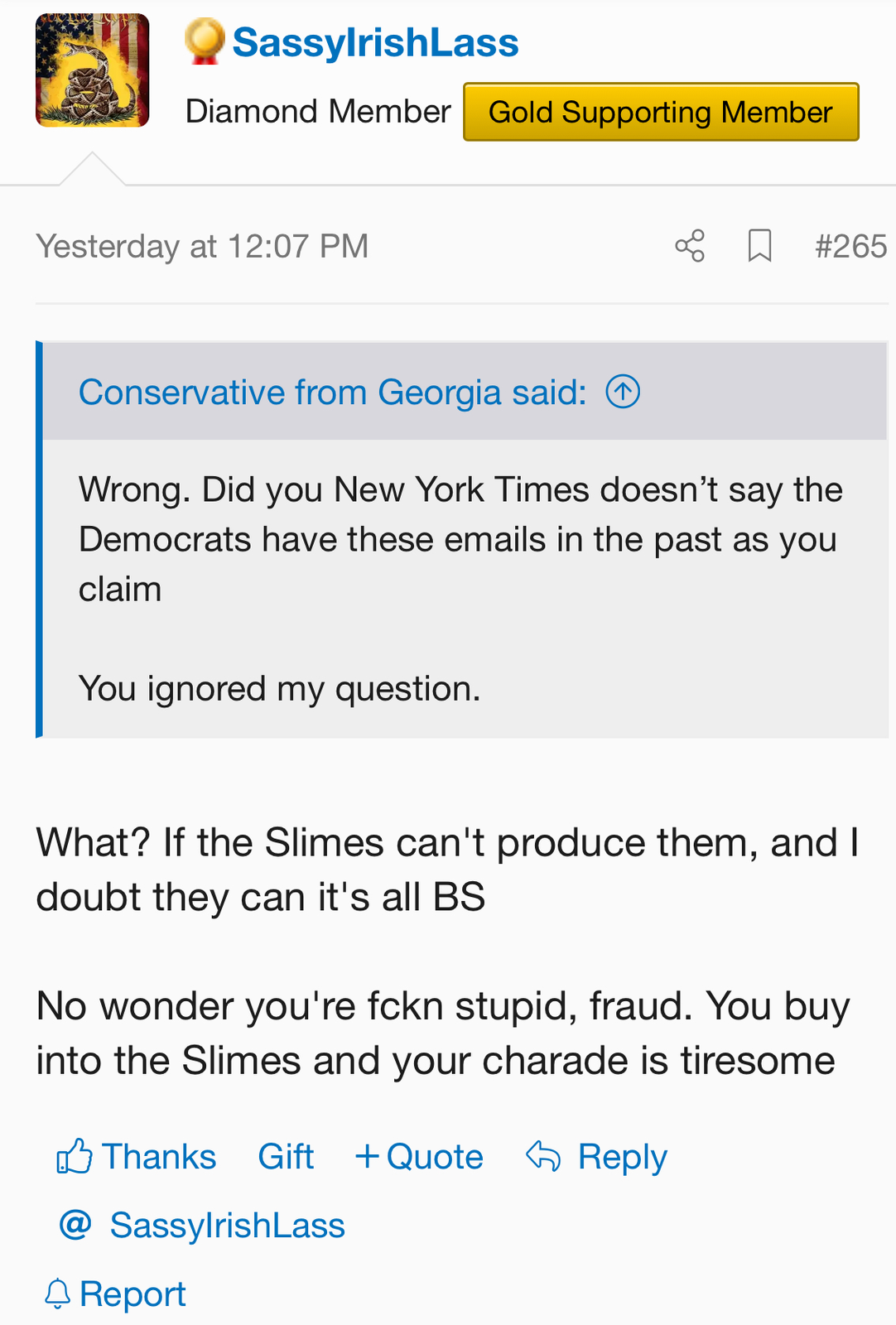Add the post to multi-quote with +Quote
The width and height of the screenshot is (896, 1325).
click(420, 1156)
